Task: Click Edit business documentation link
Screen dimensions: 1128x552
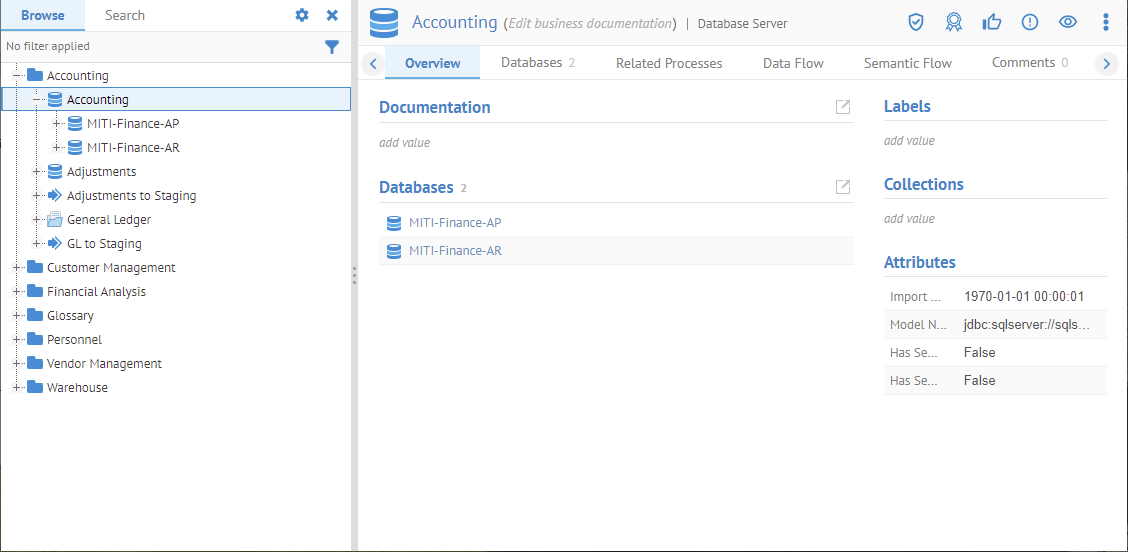Action: click(x=590, y=24)
